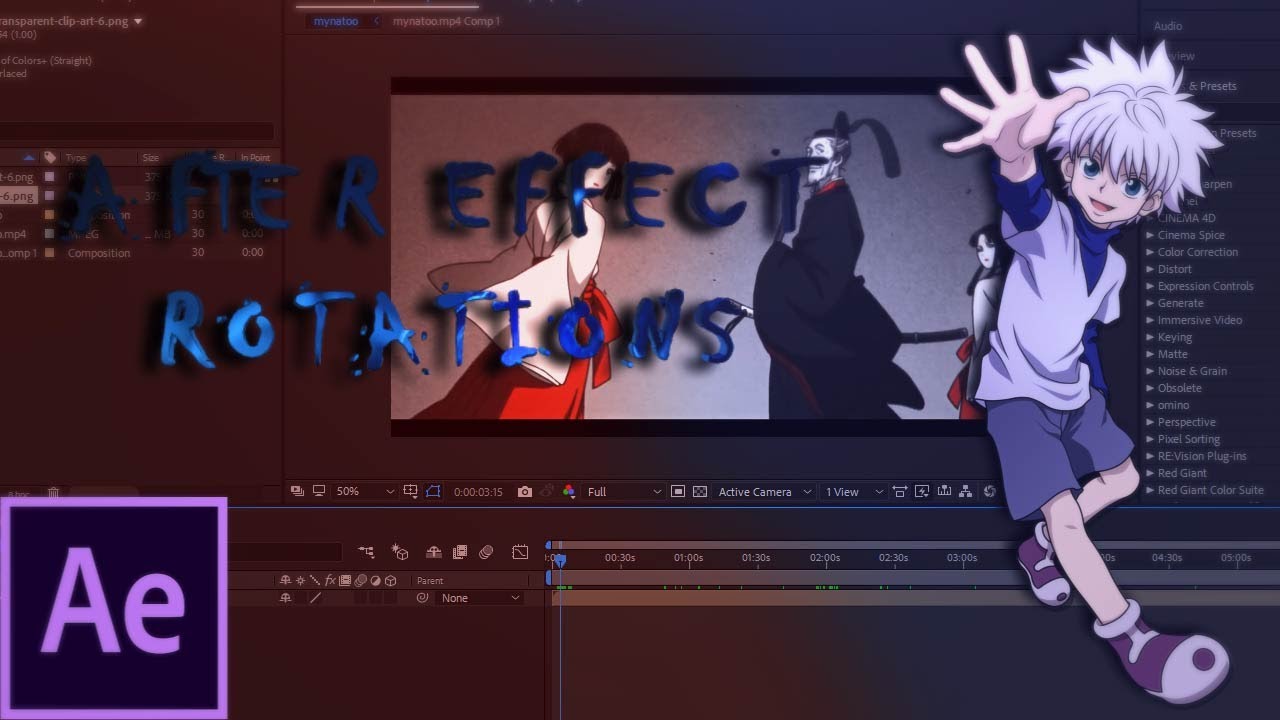The width and height of the screenshot is (1280, 720).
Task: Switch to the mynatoo.mp4 Comp 1 tab
Action: 446,21
